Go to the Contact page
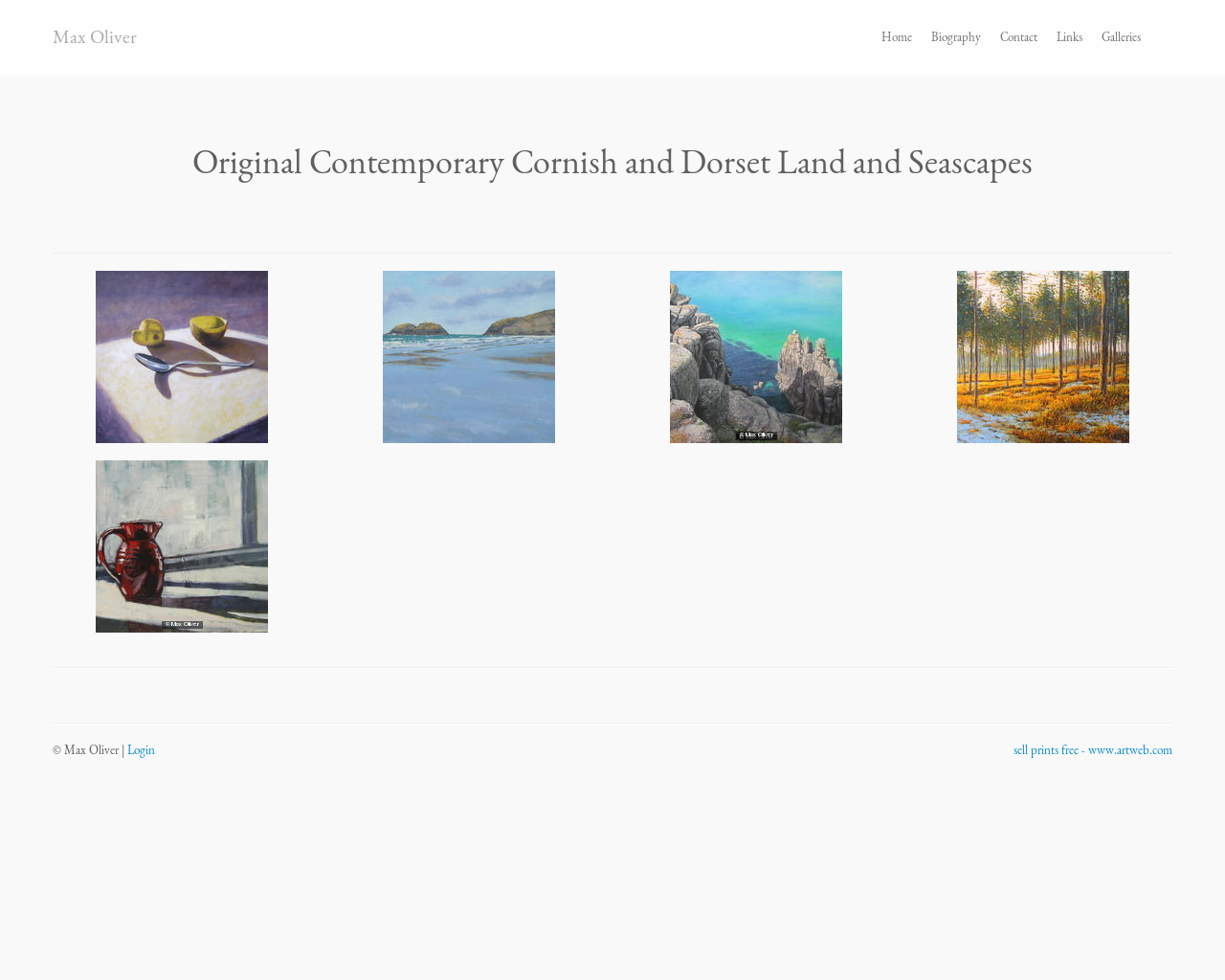Screen dimensions: 1225x980 [x=1018, y=37]
